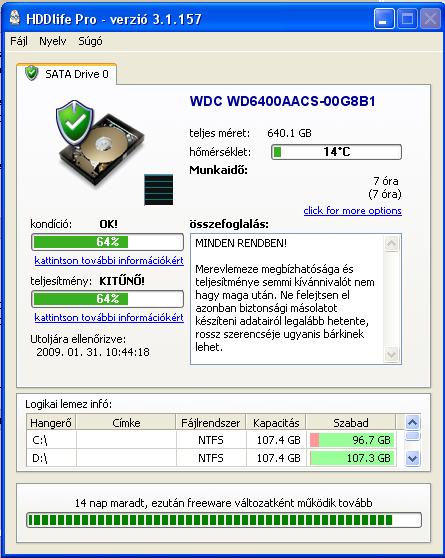This screenshot has width=445, height=558.
Task: Sort by the Szabad column header
Action: pos(351,423)
